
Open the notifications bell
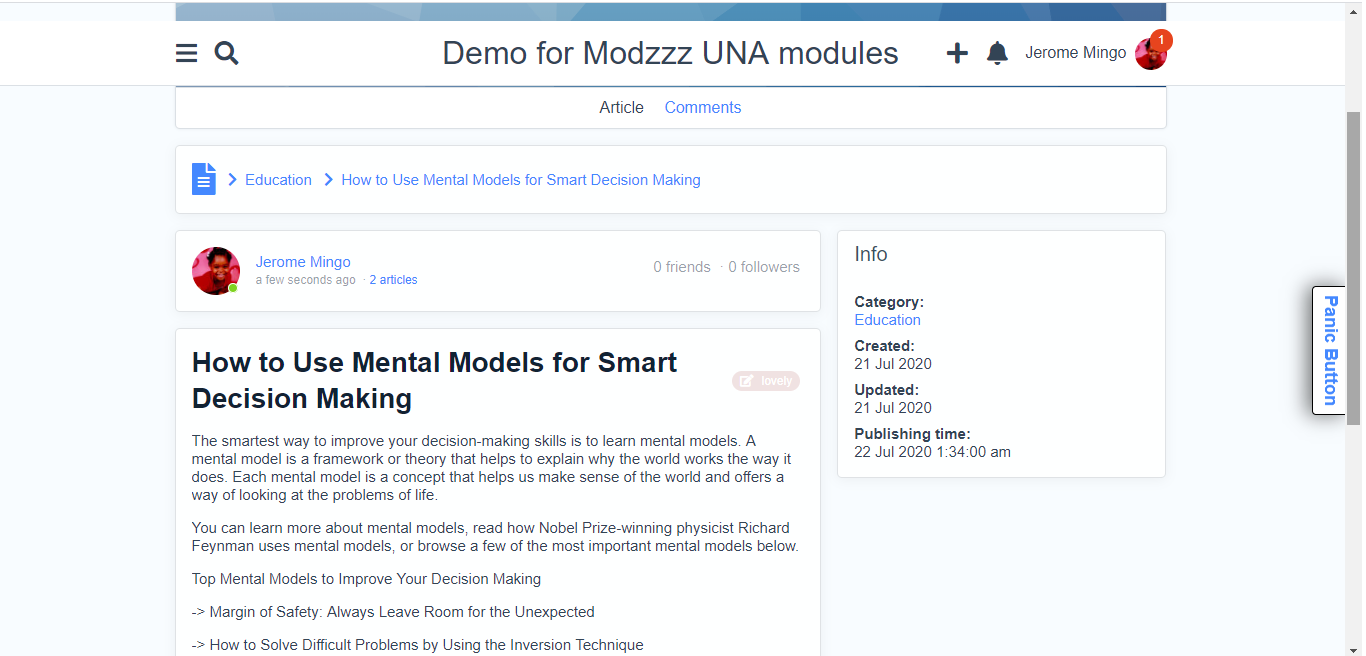[997, 53]
